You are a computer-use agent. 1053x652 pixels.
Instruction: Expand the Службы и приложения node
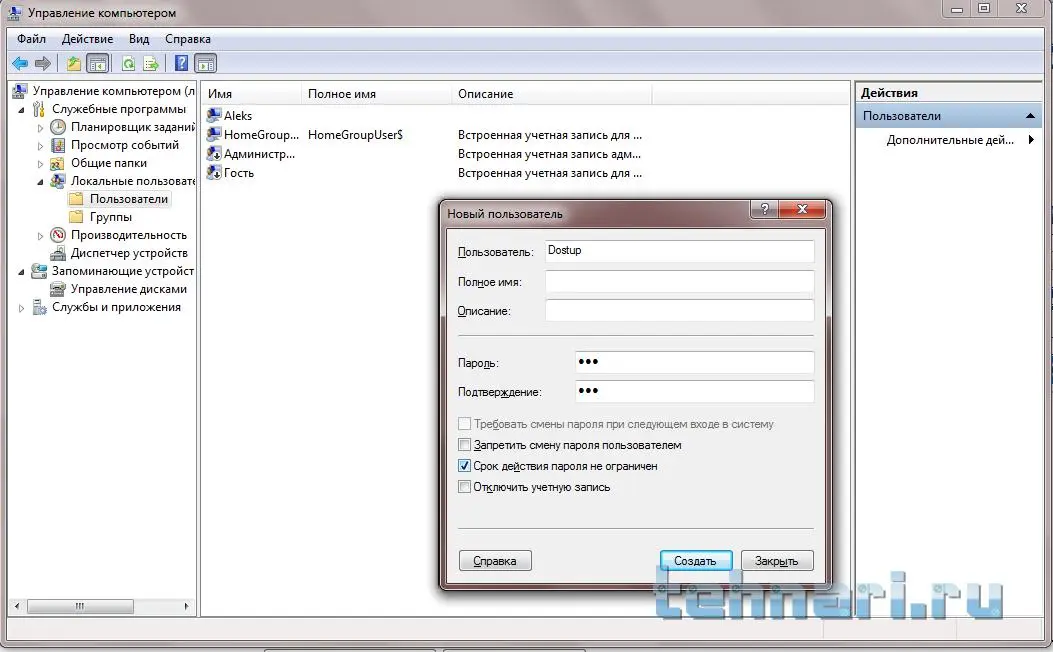tap(21, 308)
